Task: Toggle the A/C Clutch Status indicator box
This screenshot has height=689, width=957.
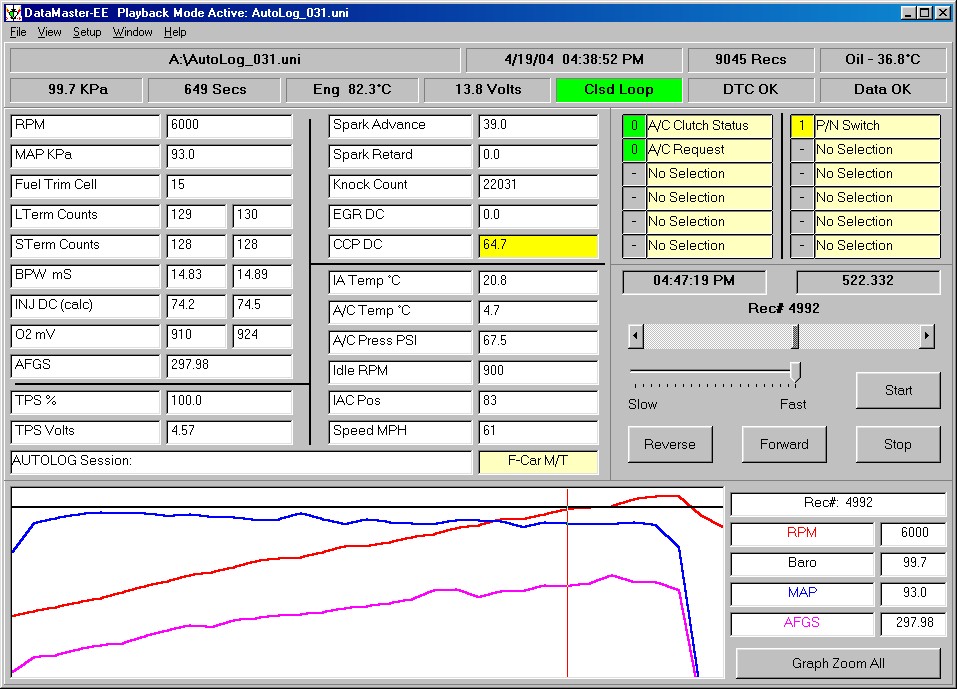Action: tap(633, 126)
